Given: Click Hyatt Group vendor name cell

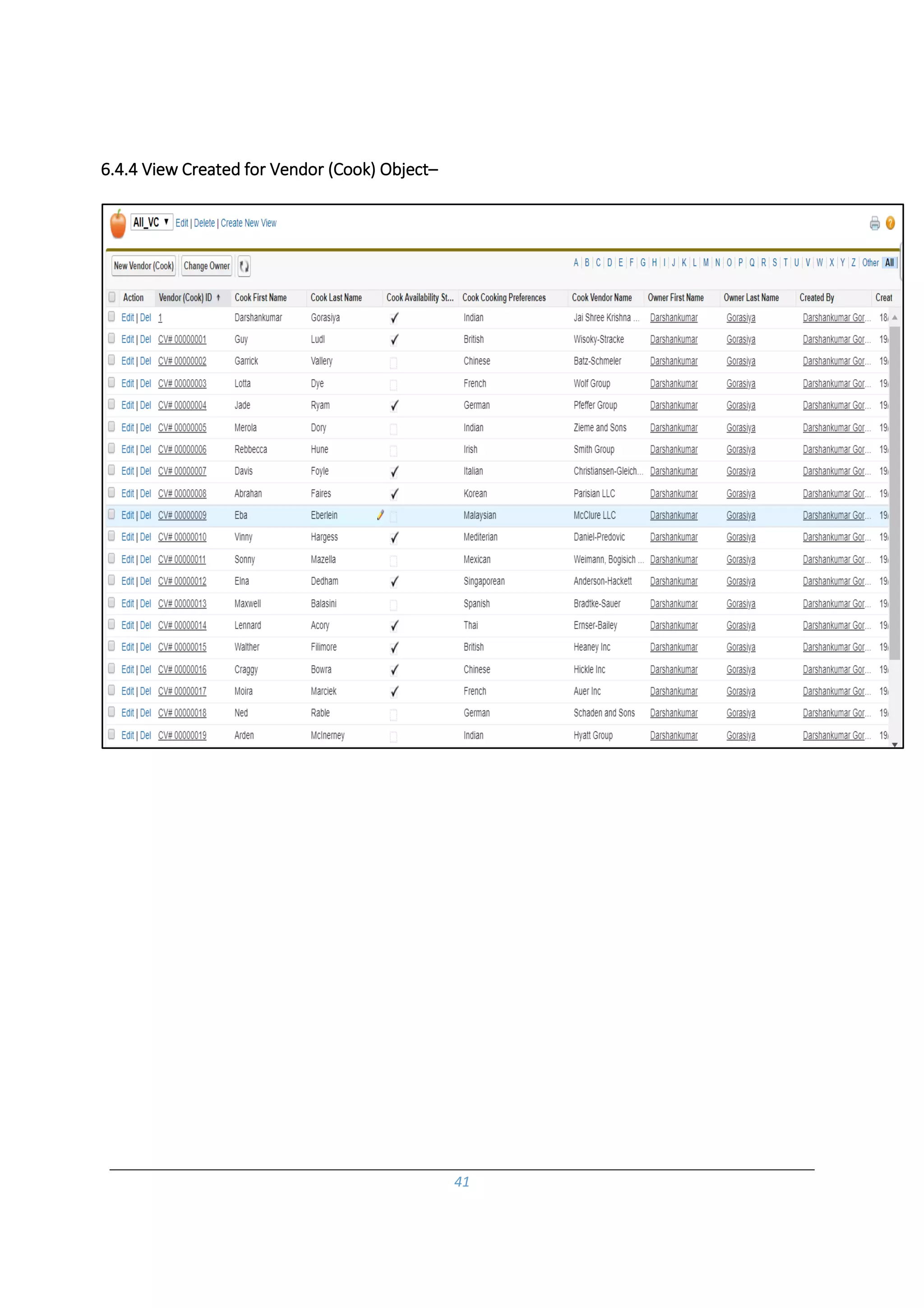Looking at the screenshot, I should (x=593, y=735).
